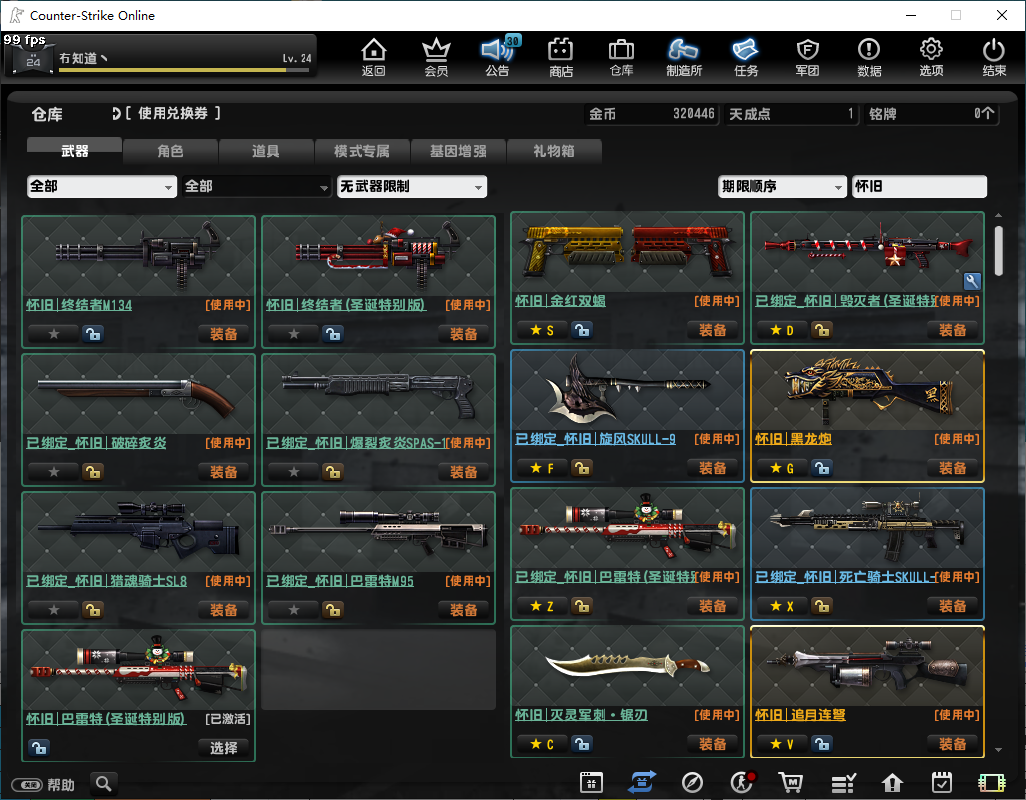
Task: Toggle the 帮助 help switch
Action: click(x=27, y=784)
